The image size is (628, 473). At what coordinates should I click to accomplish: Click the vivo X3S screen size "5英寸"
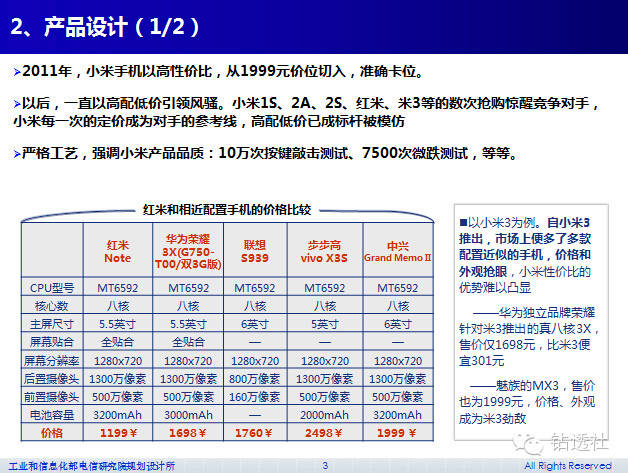tap(324, 324)
